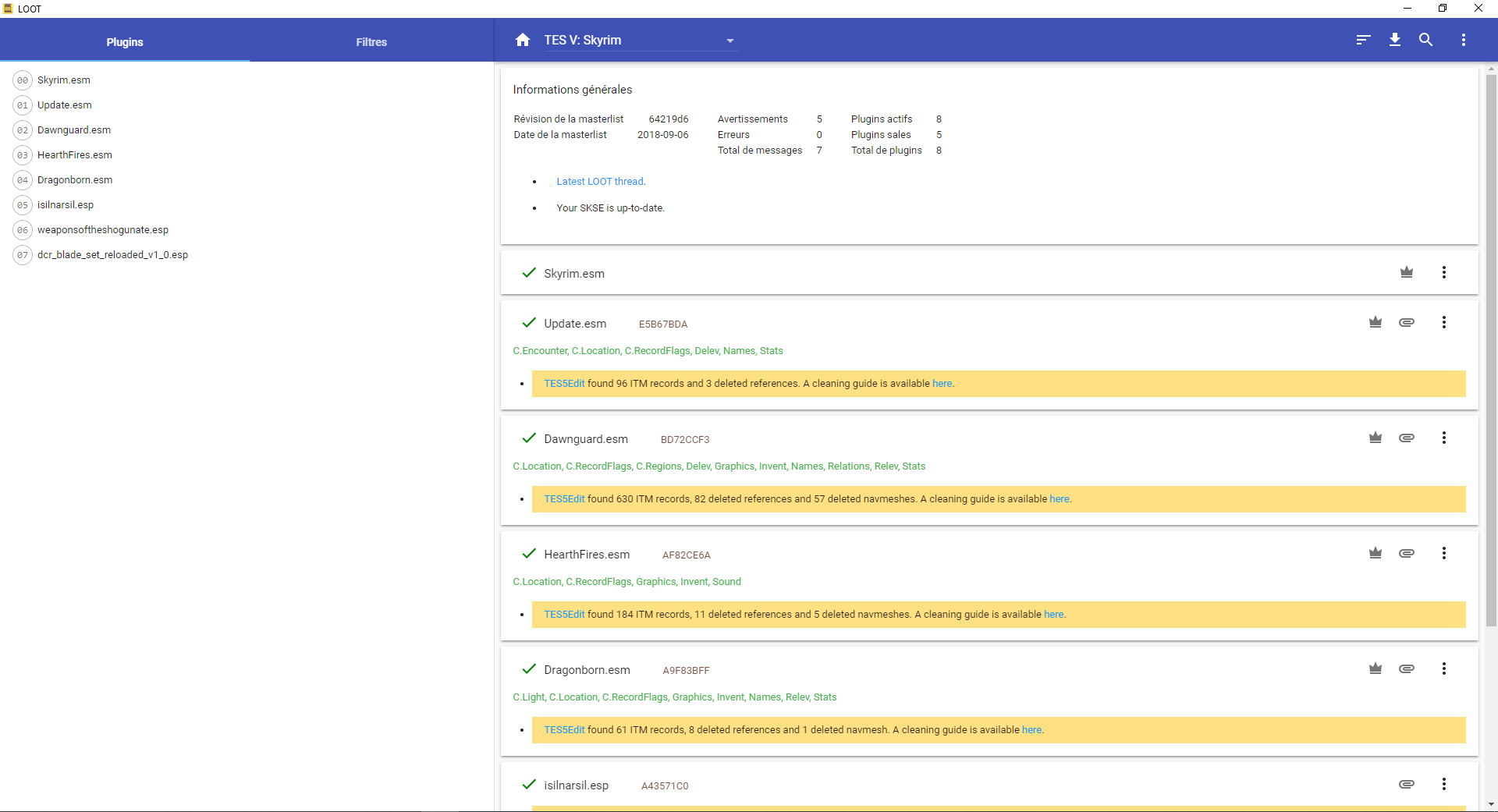Open the search magnifier icon
1498x812 pixels.
(x=1425, y=40)
